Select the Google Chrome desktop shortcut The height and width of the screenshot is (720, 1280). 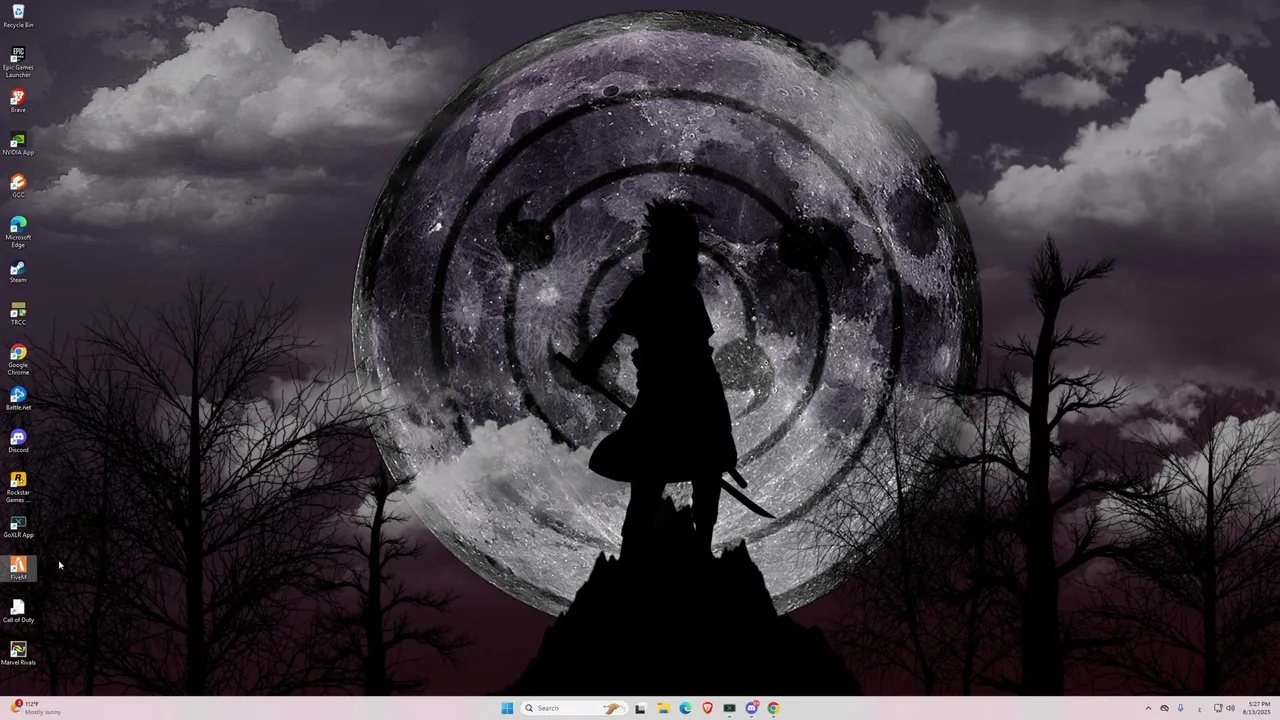click(18, 360)
